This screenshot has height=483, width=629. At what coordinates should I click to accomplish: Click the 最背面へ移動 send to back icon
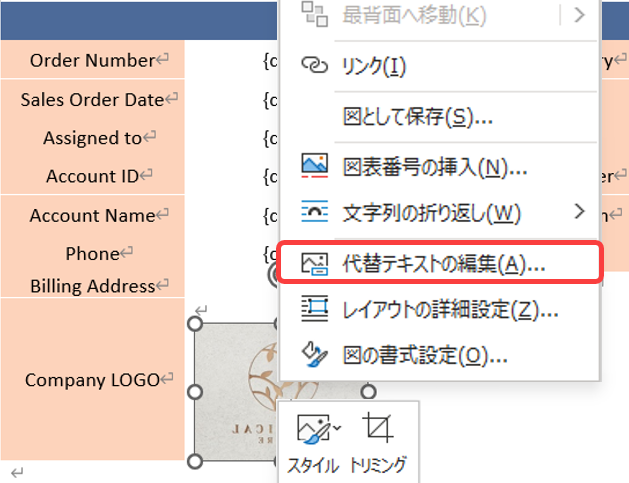315,15
